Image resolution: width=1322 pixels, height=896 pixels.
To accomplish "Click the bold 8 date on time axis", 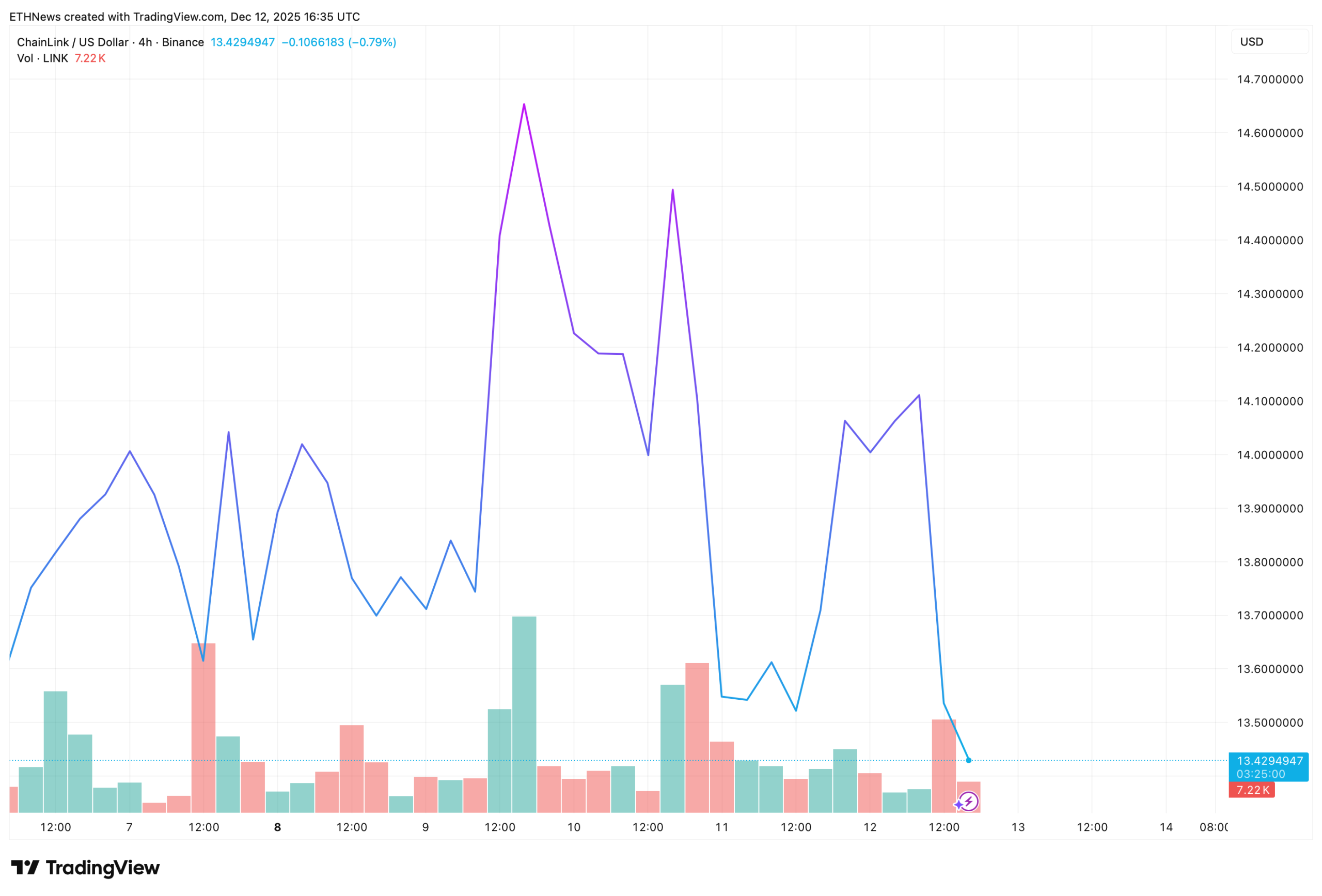I will [x=278, y=827].
